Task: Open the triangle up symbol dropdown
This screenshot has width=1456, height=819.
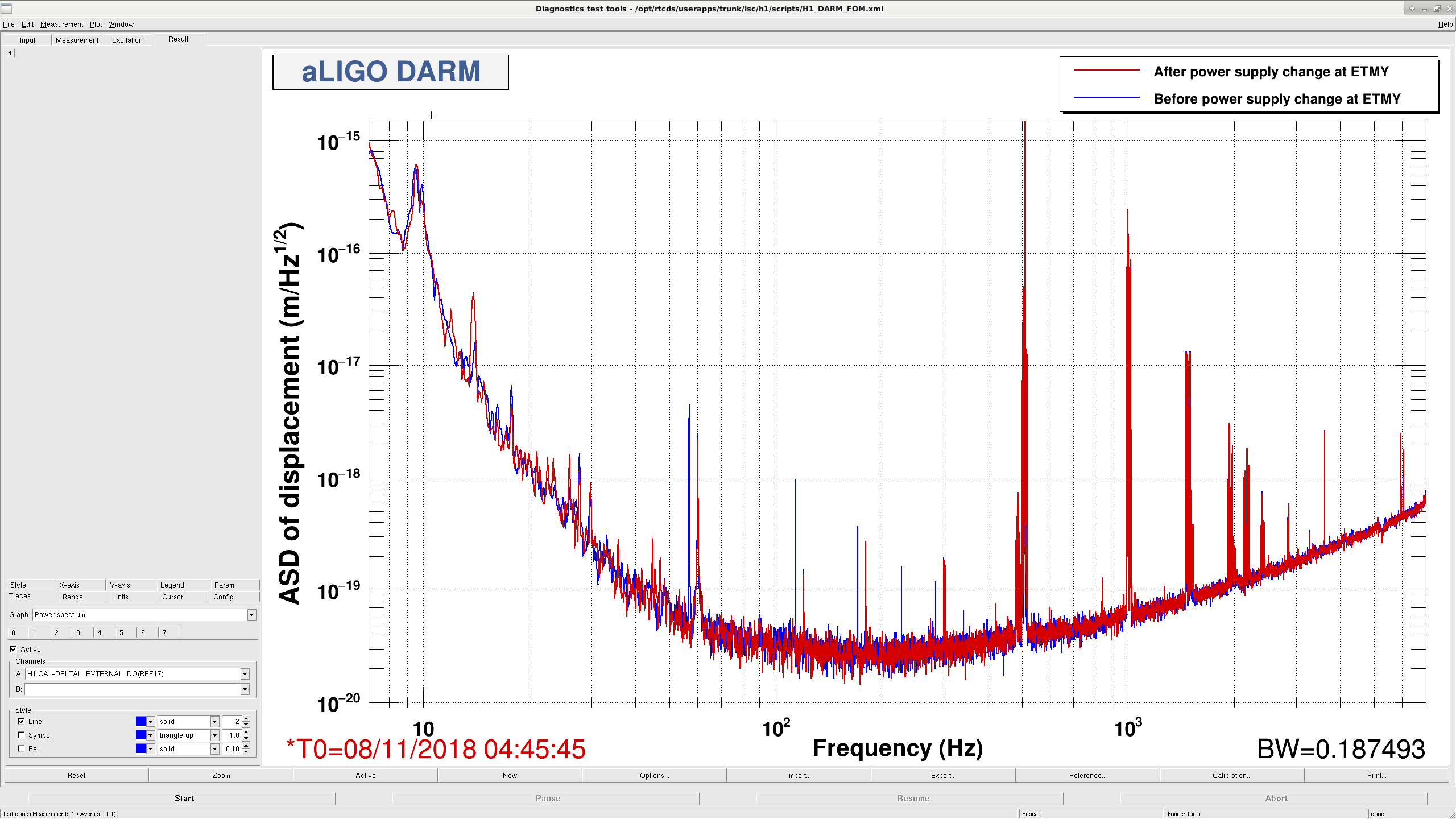Action: [x=214, y=735]
